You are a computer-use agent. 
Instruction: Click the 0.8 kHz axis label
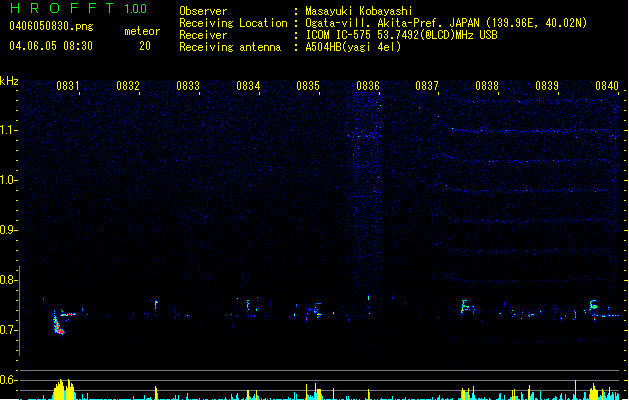point(8,280)
